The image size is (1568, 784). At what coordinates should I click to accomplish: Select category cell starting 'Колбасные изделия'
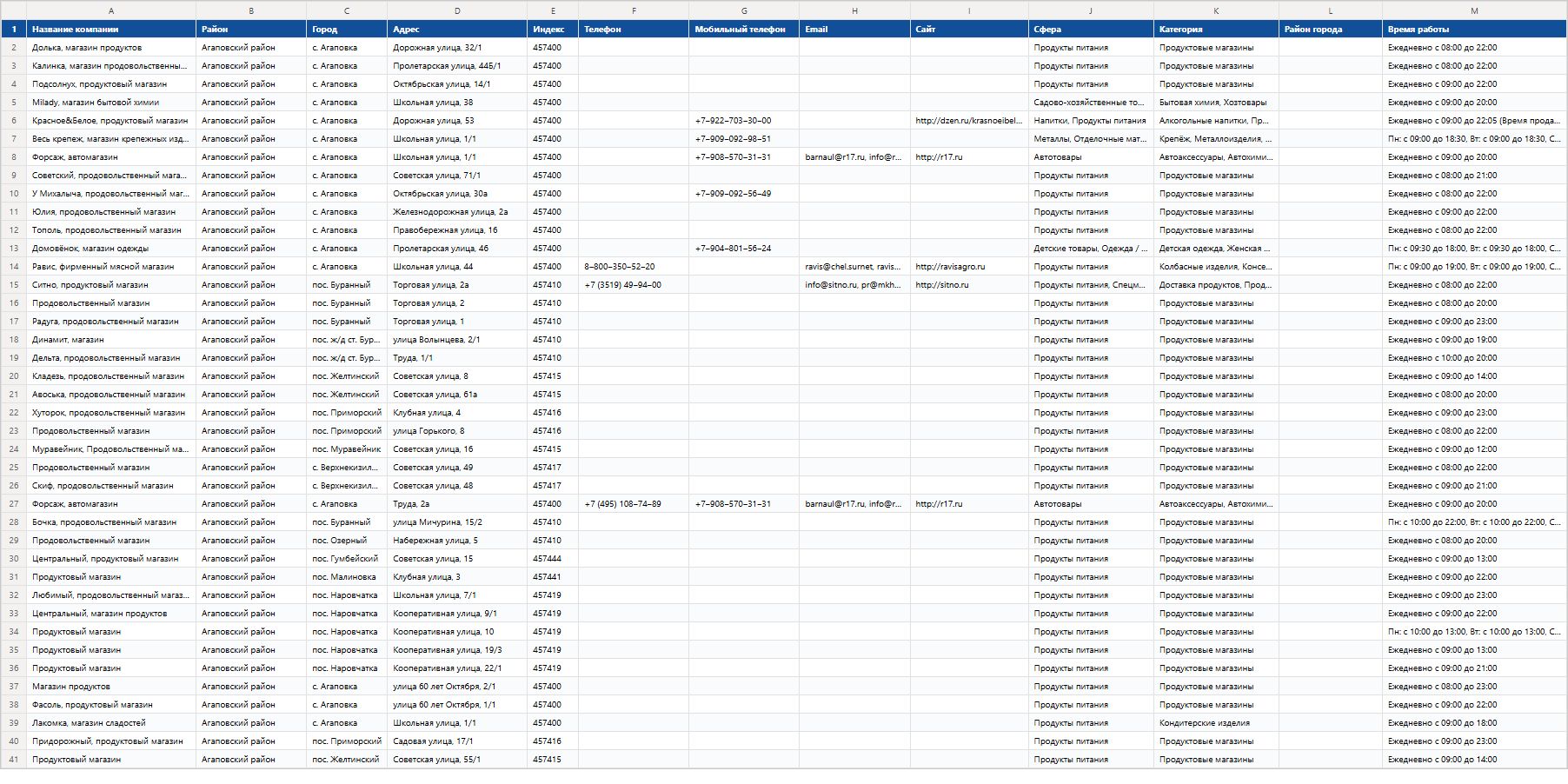click(x=1216, y=267)
